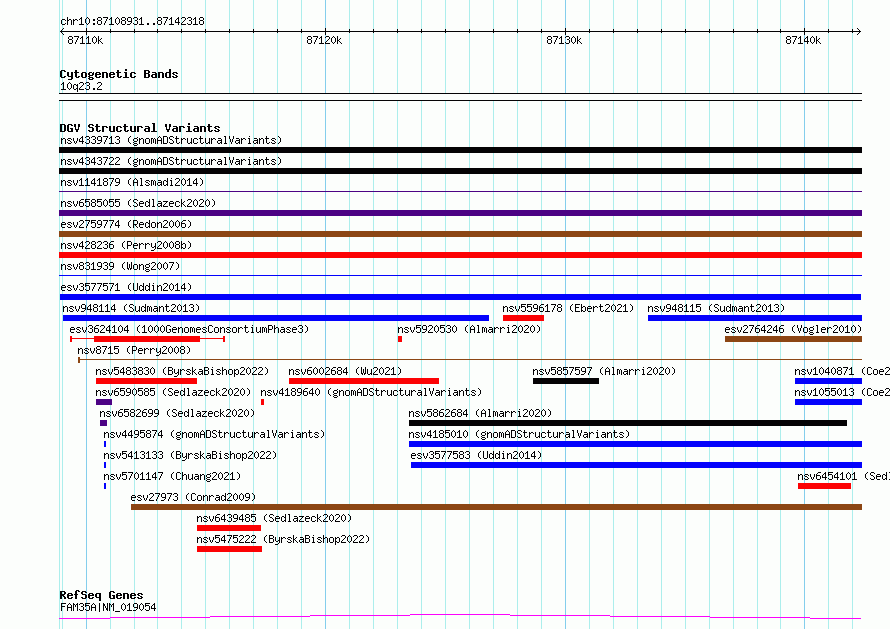Viewport: 890px width, 629px height.
Task: Click the purple nsv6585055 variant bar
Action: pos(460,213)
